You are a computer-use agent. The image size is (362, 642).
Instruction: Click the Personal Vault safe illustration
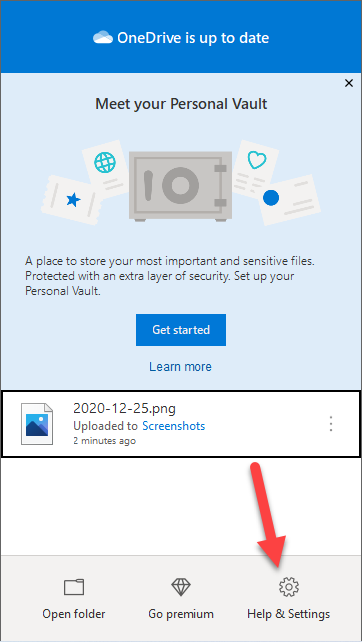click(178, 186)
